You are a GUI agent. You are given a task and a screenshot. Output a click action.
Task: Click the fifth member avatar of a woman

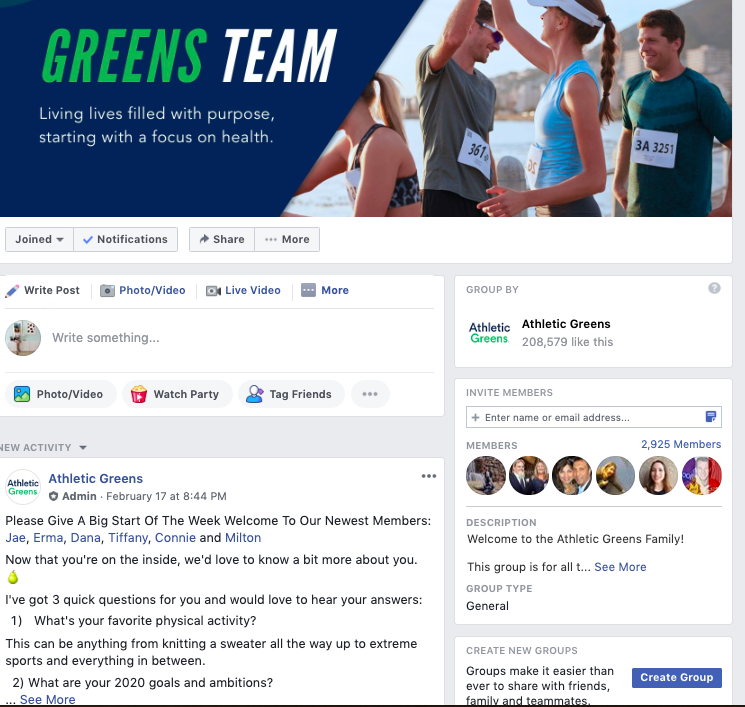pyautogui.click(x=659, y=476)
